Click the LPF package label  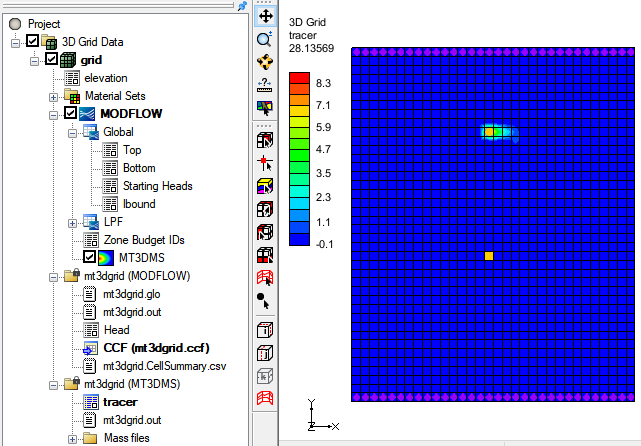coord(113,222)
